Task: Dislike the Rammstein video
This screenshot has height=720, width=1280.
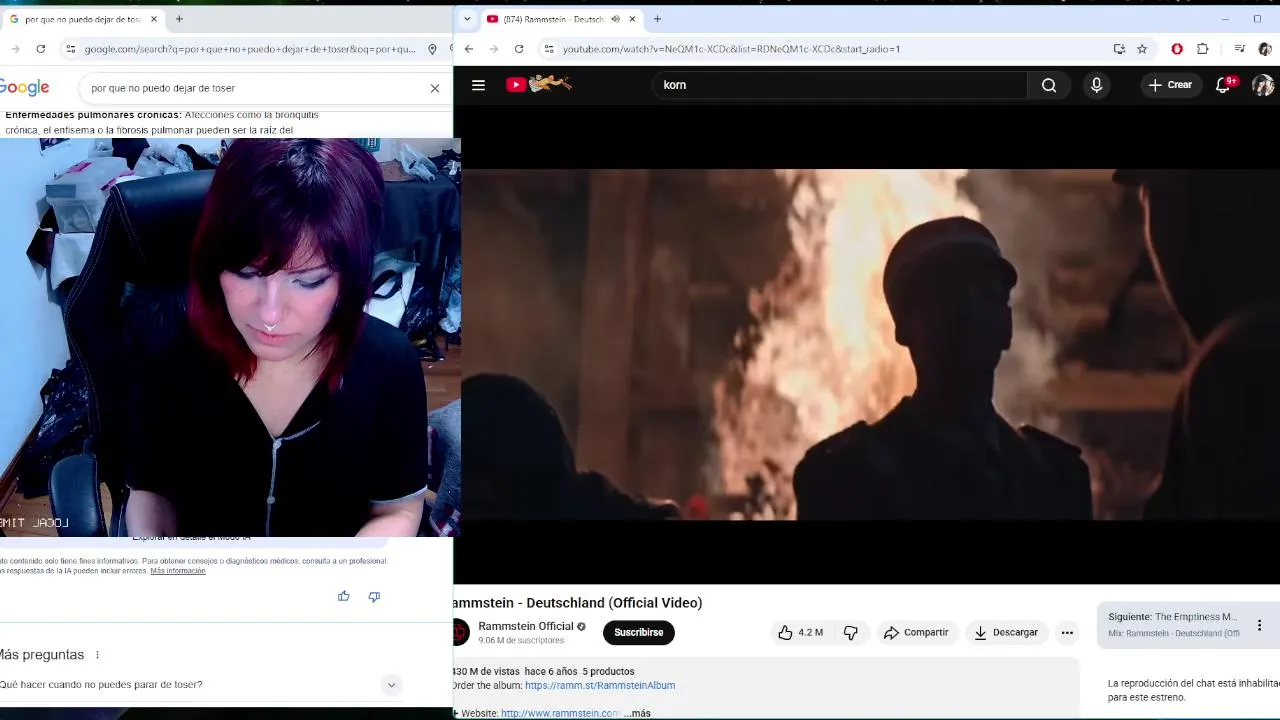Action: click(x=851, y=632)
